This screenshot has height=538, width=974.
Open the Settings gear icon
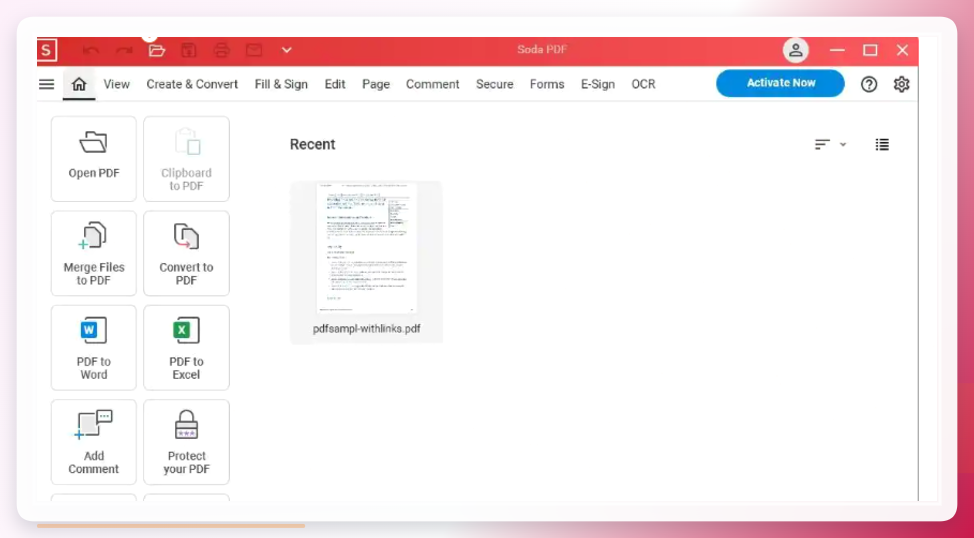point(901,84)
